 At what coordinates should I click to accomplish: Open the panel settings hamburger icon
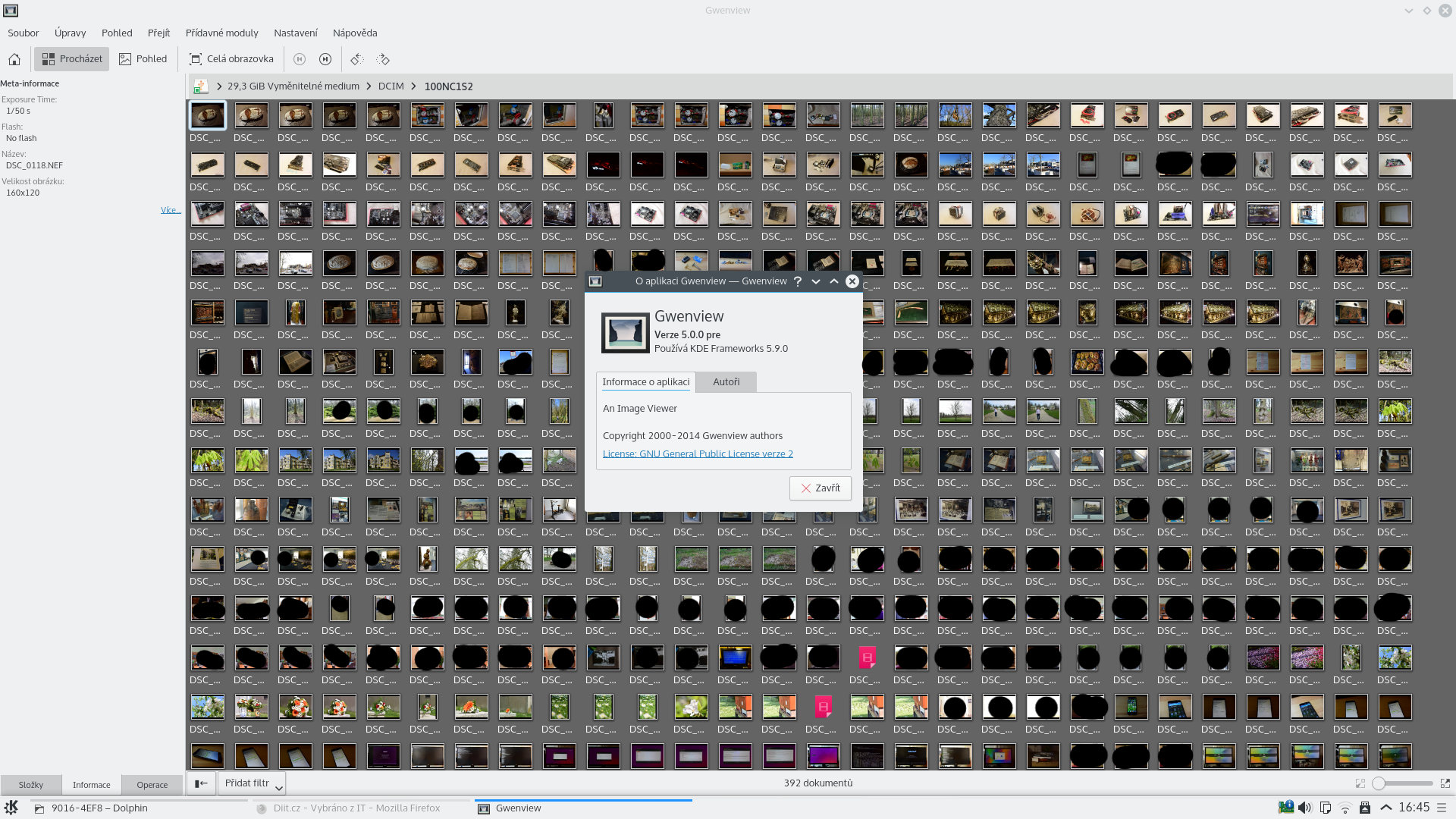1442,808
